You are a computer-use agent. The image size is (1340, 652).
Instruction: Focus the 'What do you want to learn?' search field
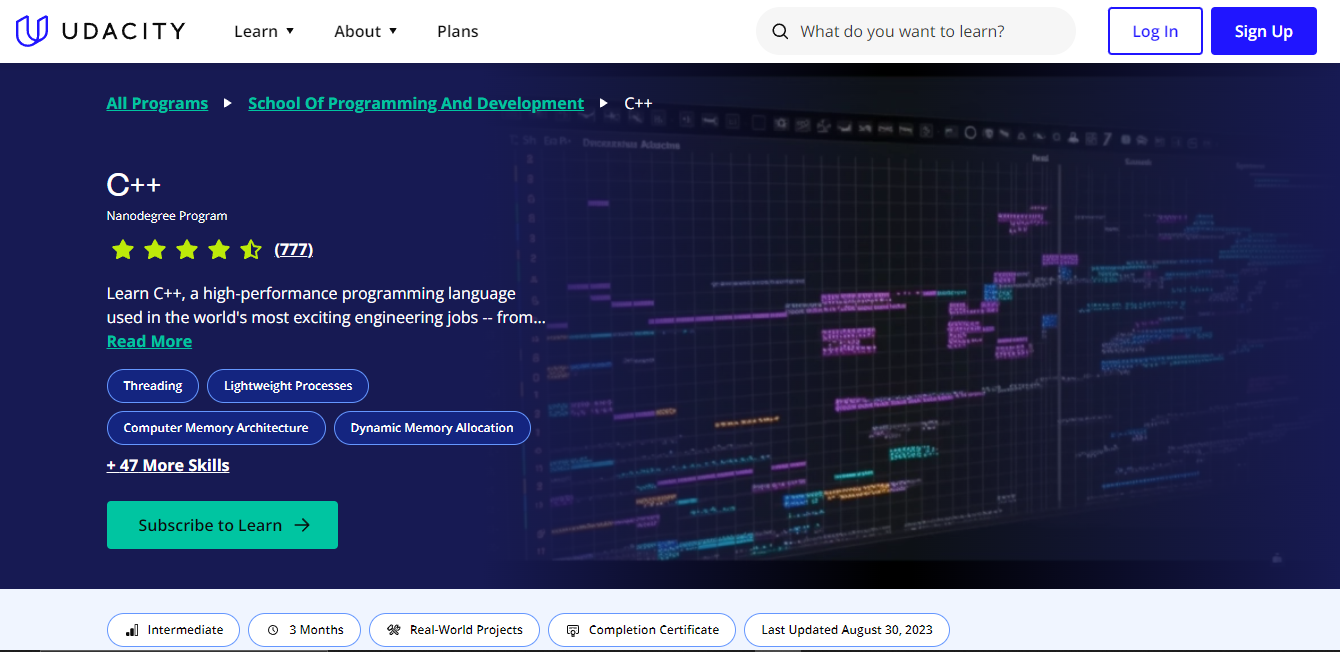916,32
